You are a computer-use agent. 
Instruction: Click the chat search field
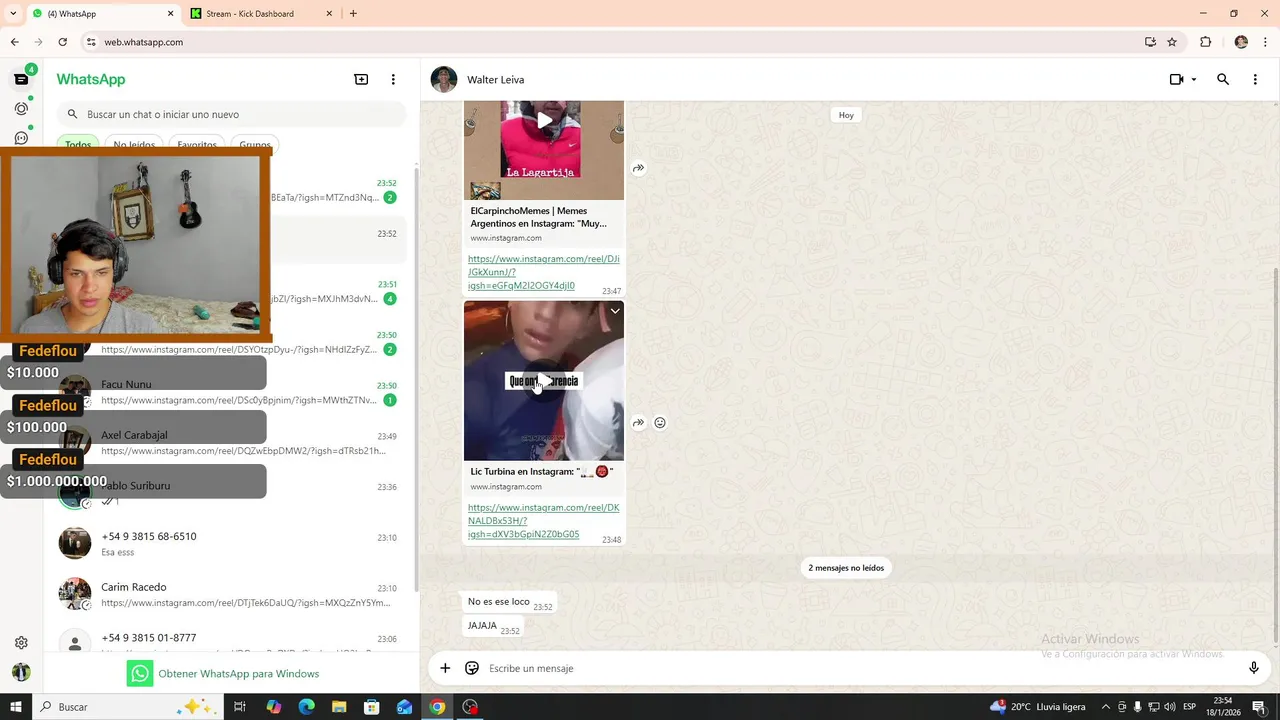pyautogui.click(x=231, y=114)
